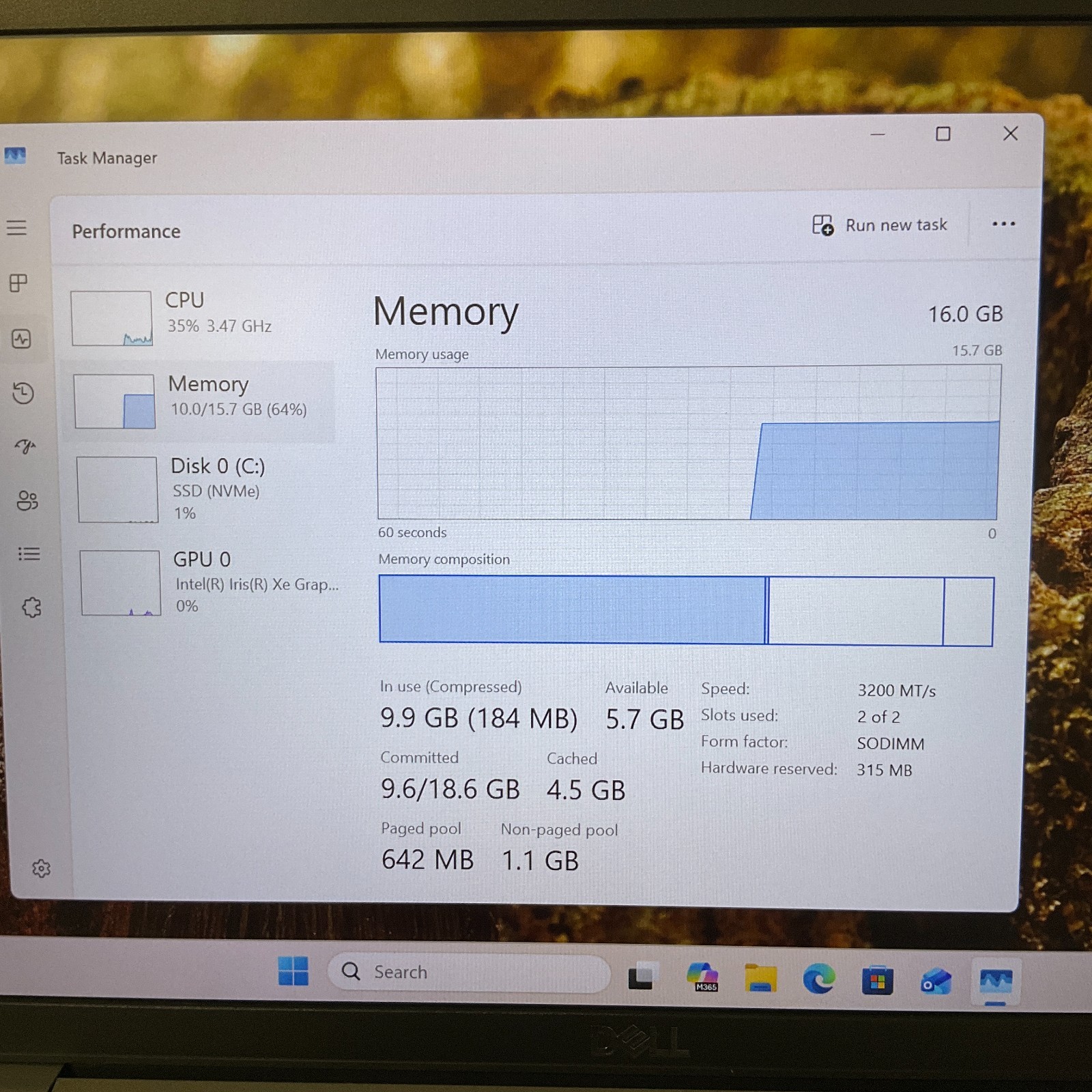Screen dimensions: 1092x1092
Task: Select the Memory performance entry
Action: point(199,401)
